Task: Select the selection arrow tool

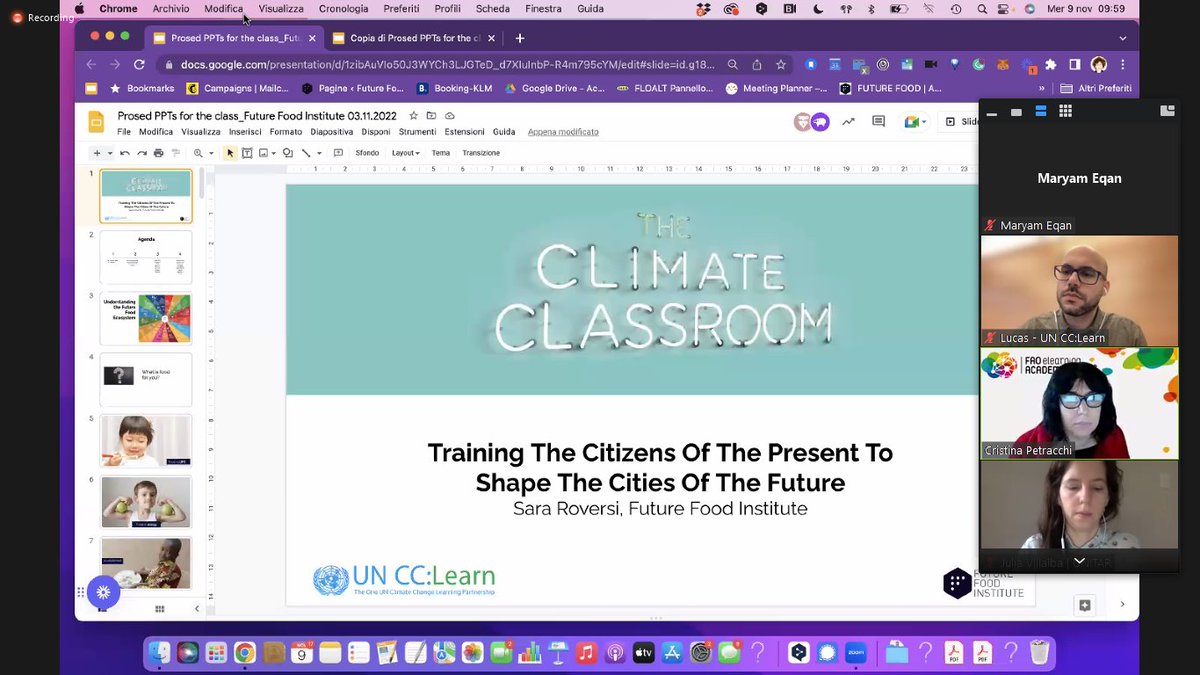Action: [x=230, y=152]
